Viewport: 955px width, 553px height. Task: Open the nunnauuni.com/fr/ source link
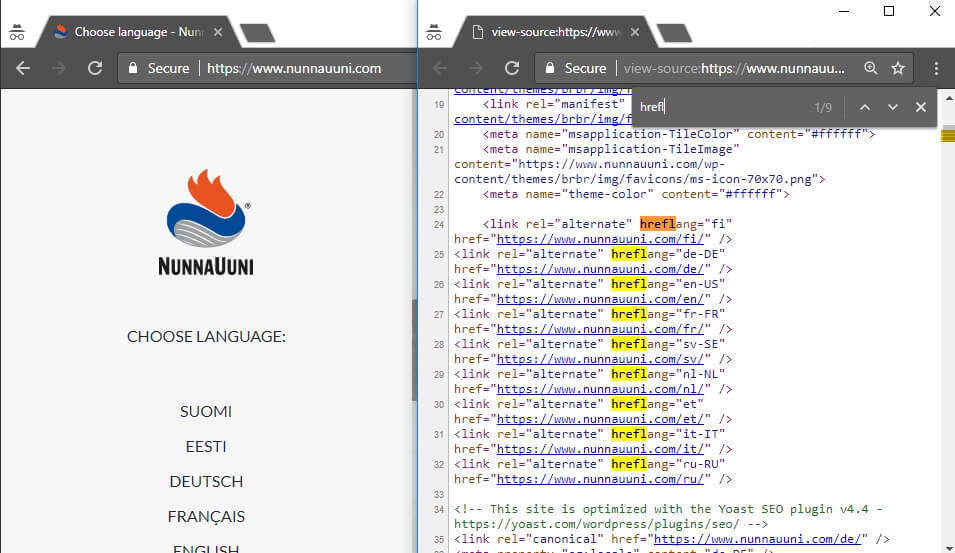600,329
